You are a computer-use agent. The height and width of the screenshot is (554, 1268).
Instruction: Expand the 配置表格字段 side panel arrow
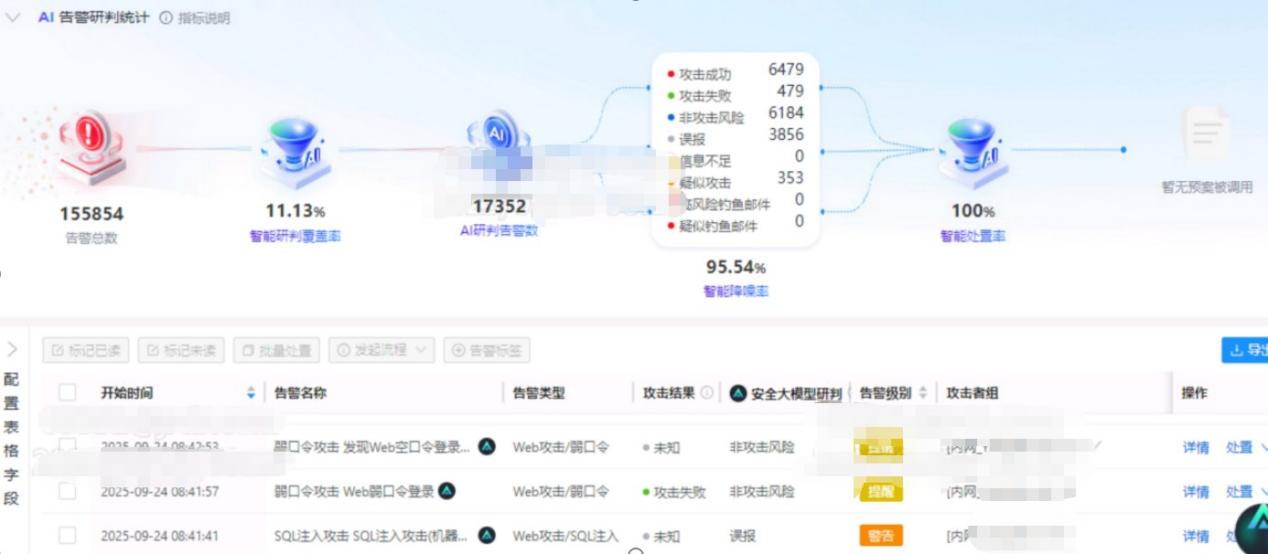(x=12, y=349)
